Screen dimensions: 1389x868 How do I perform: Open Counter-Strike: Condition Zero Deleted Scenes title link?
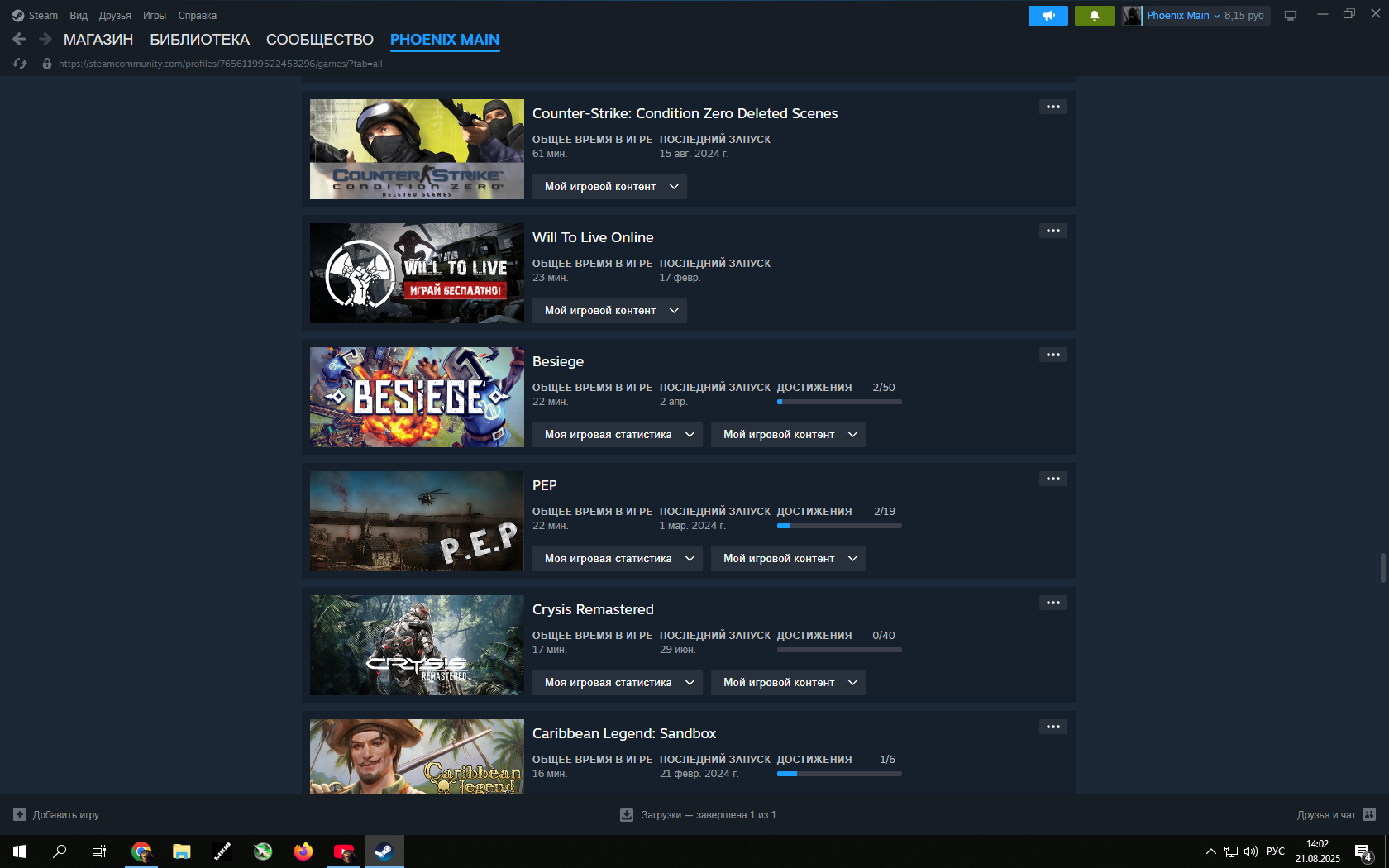click(x=685, y=113)
